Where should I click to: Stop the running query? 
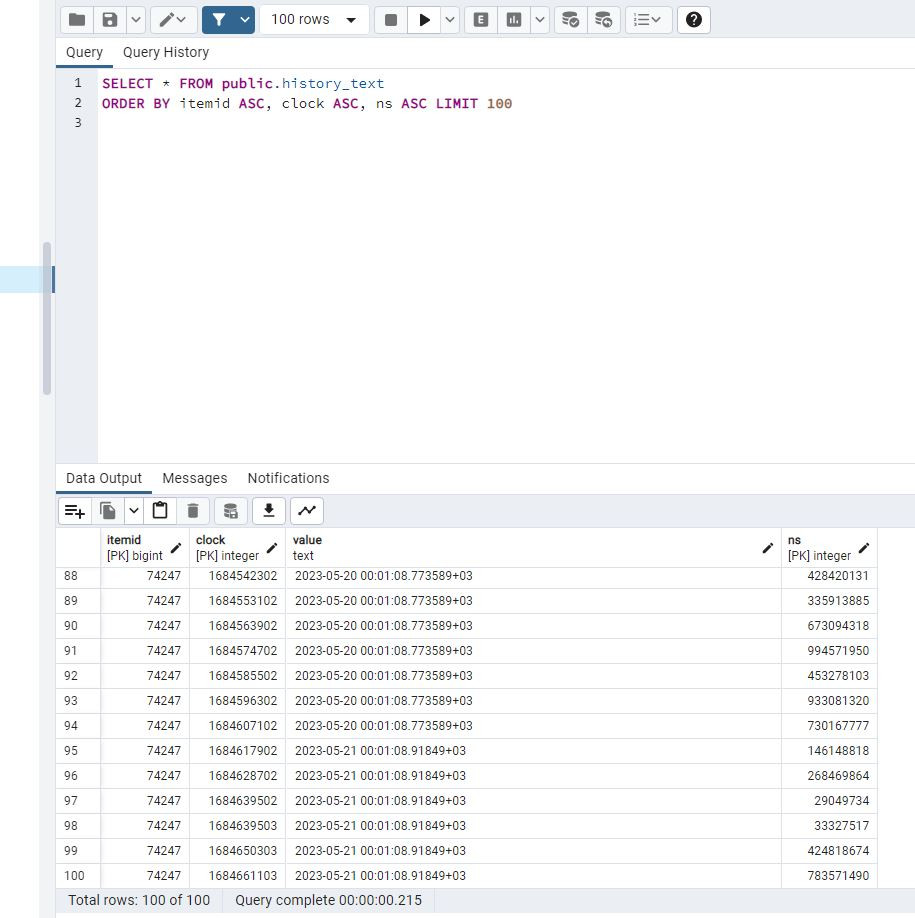coord(391,20)
